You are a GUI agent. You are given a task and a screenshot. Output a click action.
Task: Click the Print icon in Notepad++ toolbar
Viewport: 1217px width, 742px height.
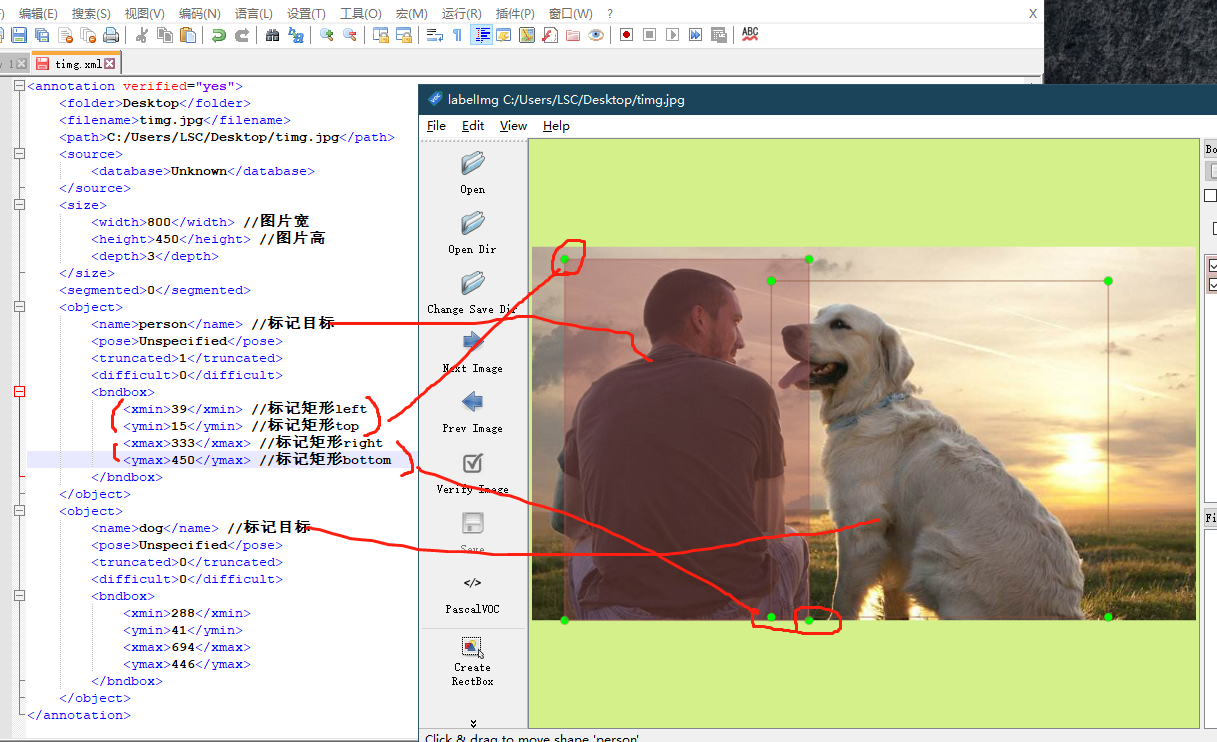pos(111,35)
